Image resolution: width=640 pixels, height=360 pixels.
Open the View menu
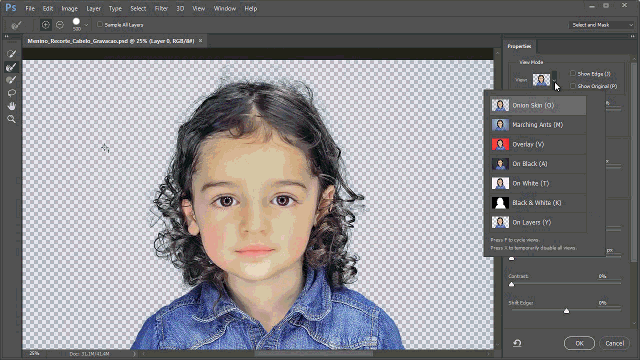click(x=199, y=8)
